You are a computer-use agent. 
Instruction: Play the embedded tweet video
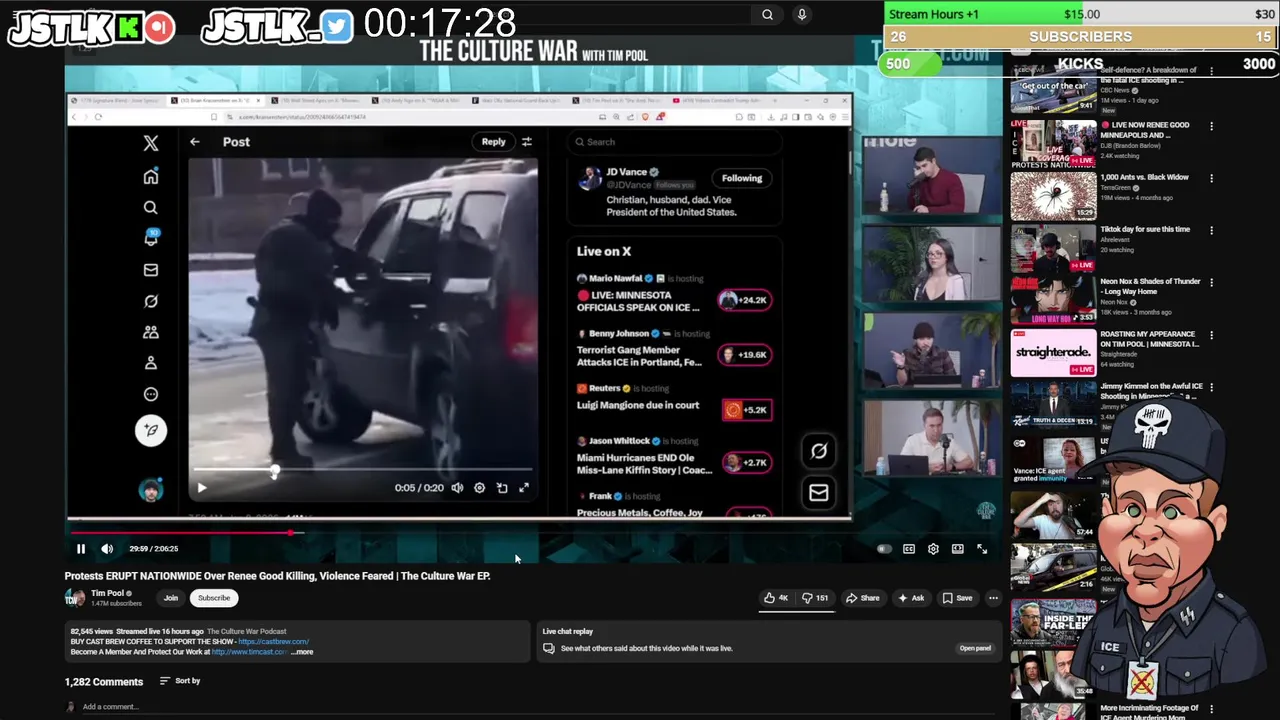(x=201, y=488)
